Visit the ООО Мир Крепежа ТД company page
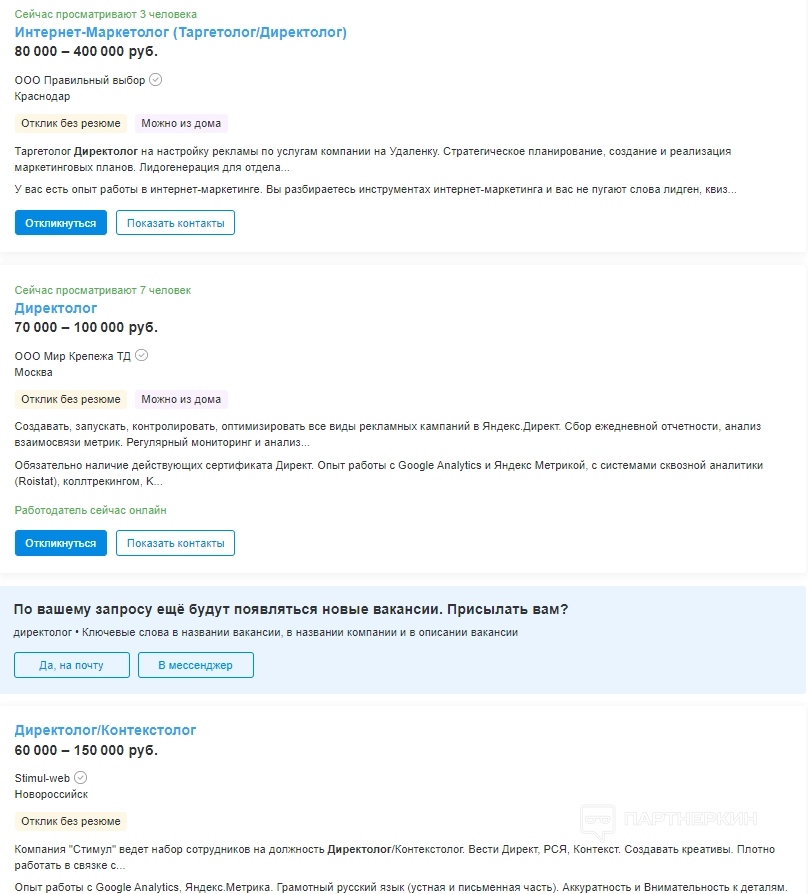This screenshot has width=808, height=894. 73,355
